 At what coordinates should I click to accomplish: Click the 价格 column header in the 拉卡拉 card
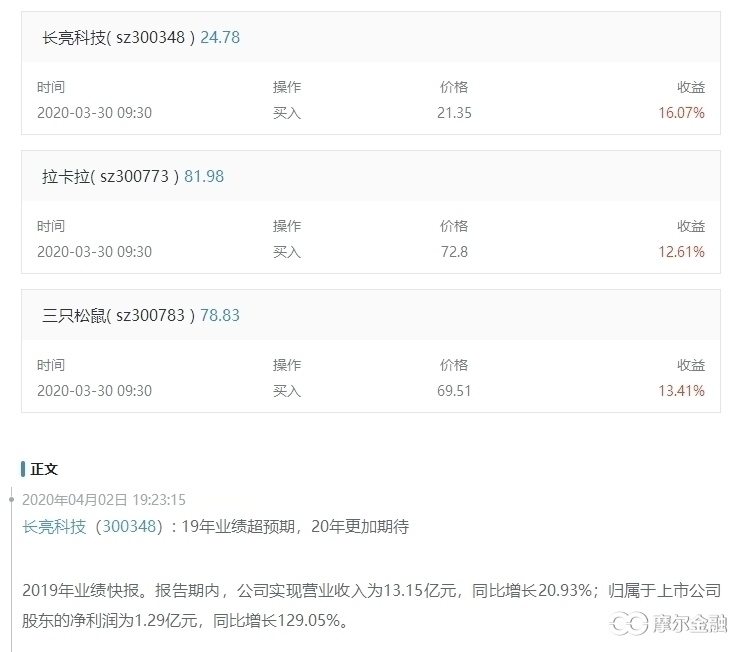click(x=454, y=226)
